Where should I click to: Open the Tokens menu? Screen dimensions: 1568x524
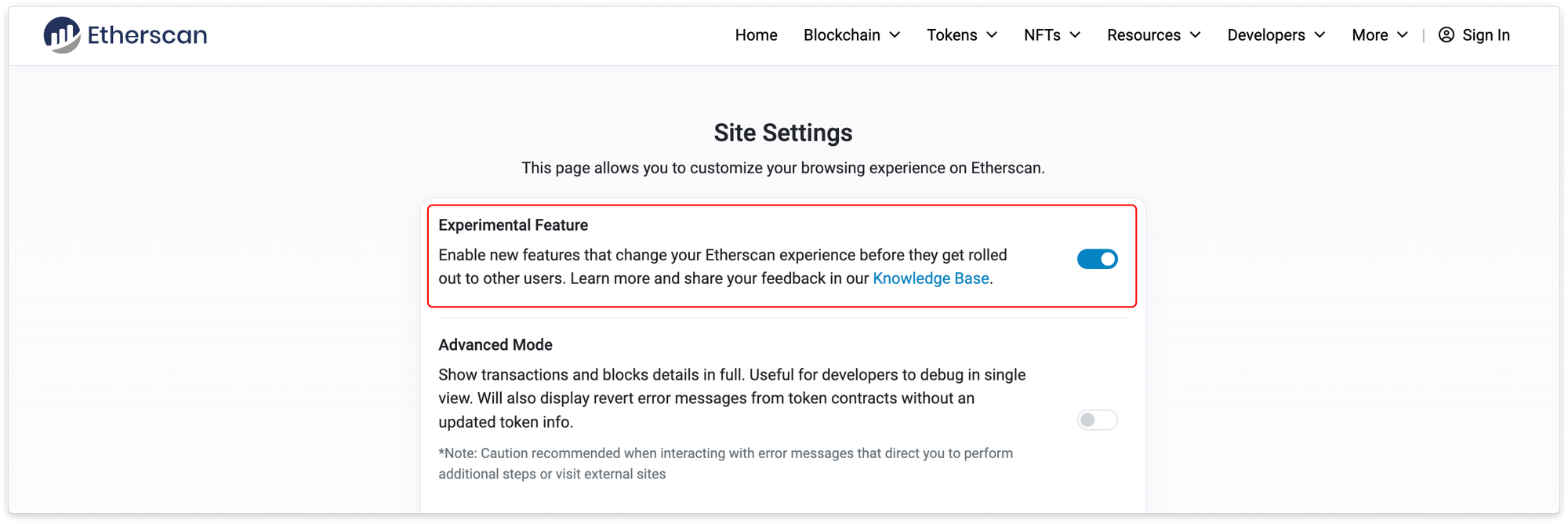[952, 35]
